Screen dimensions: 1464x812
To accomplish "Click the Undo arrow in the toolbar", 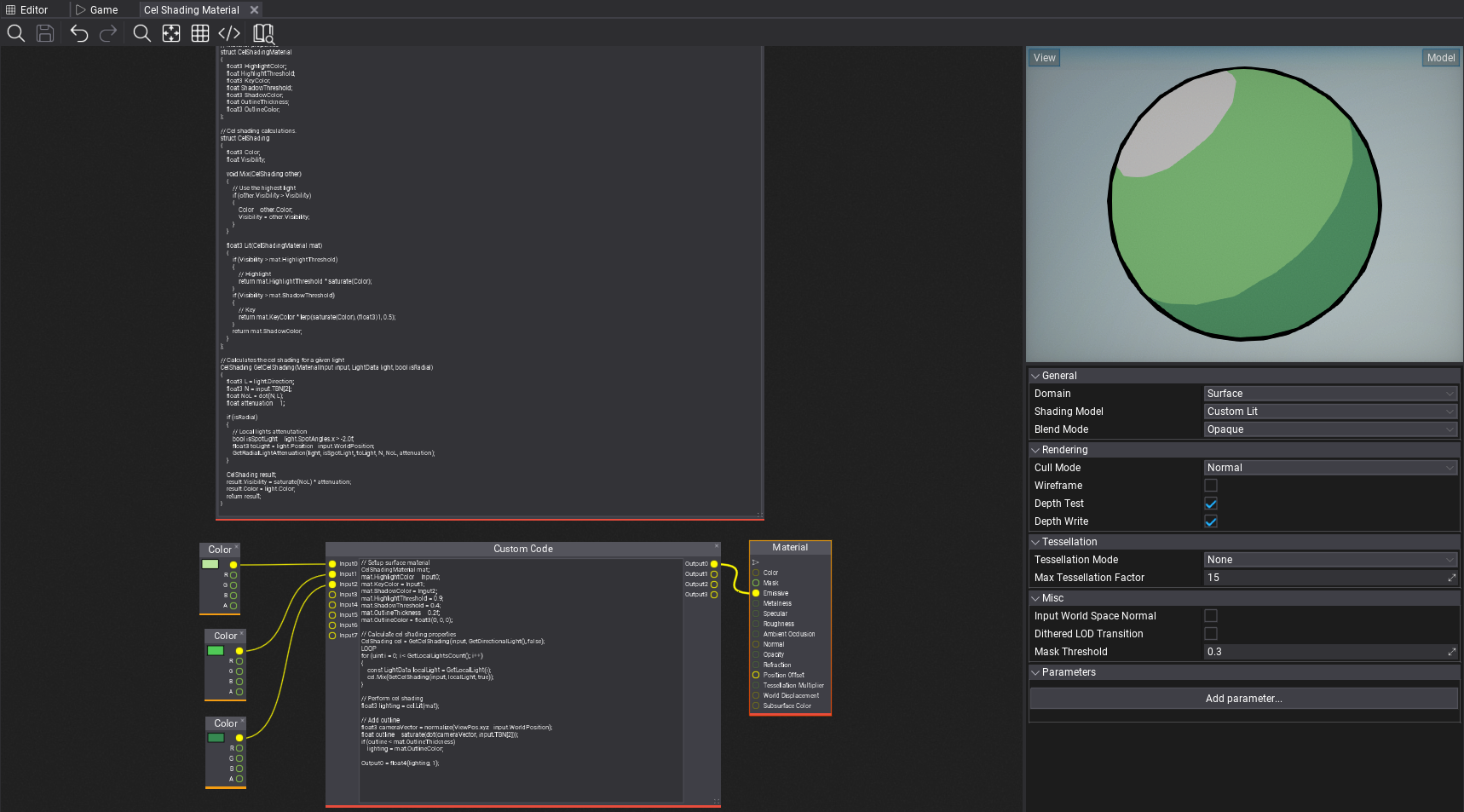I will 79,33.
